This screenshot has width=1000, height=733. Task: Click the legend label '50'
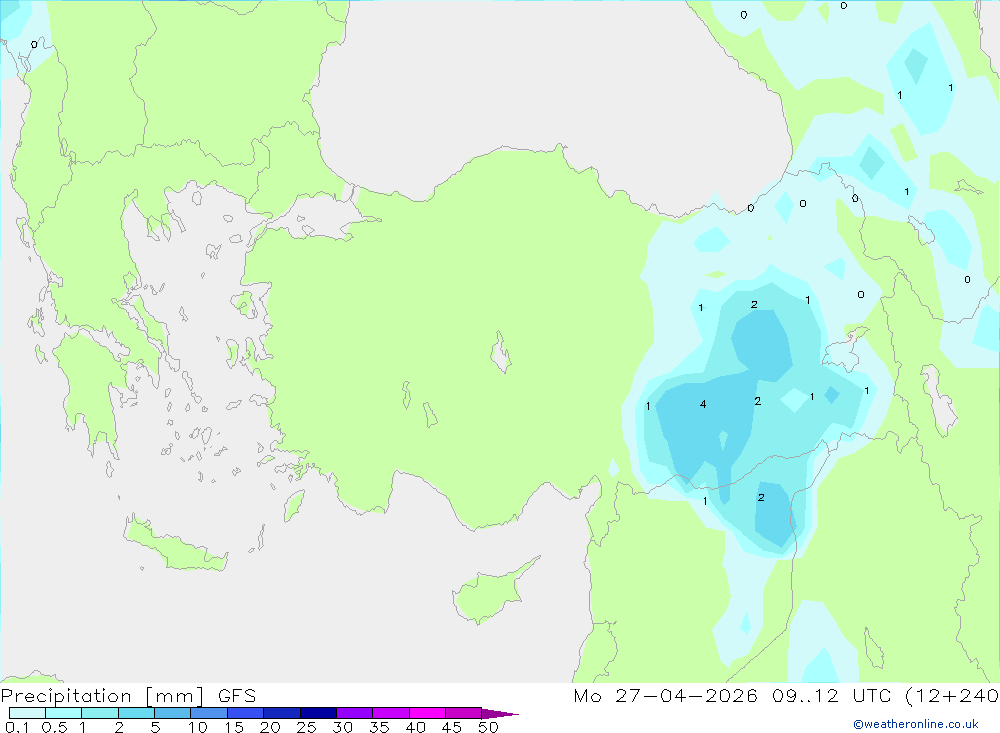(488, 727)
